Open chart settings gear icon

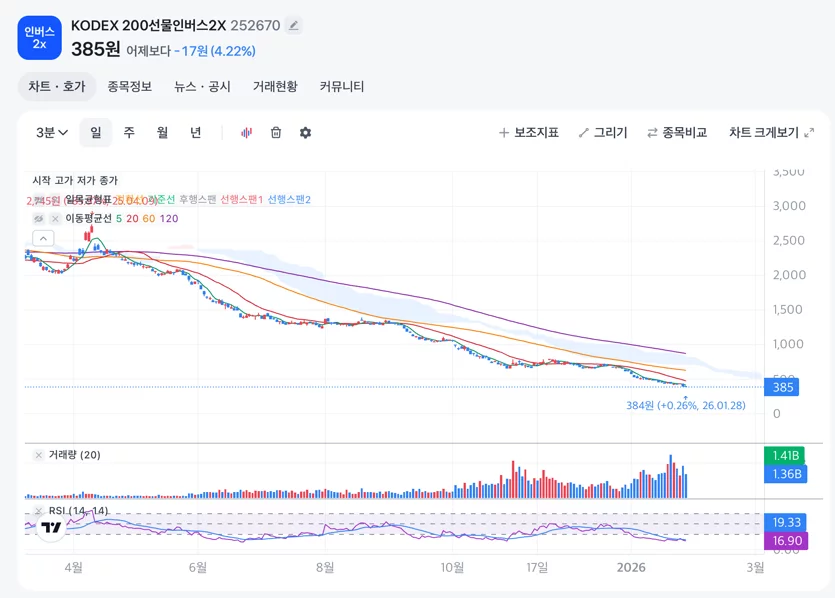pyautogui.click(x=305, y=133)
